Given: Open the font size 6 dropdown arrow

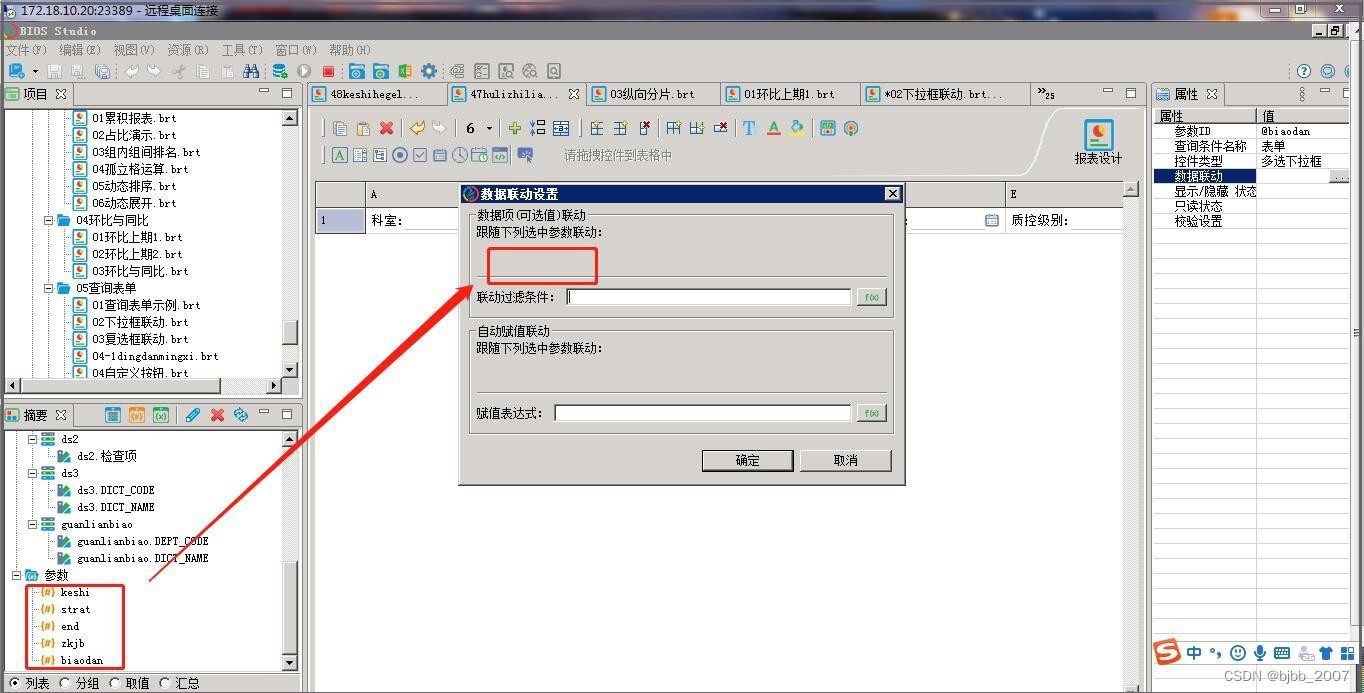Looking at the screenshot, I should click(489, 128).
